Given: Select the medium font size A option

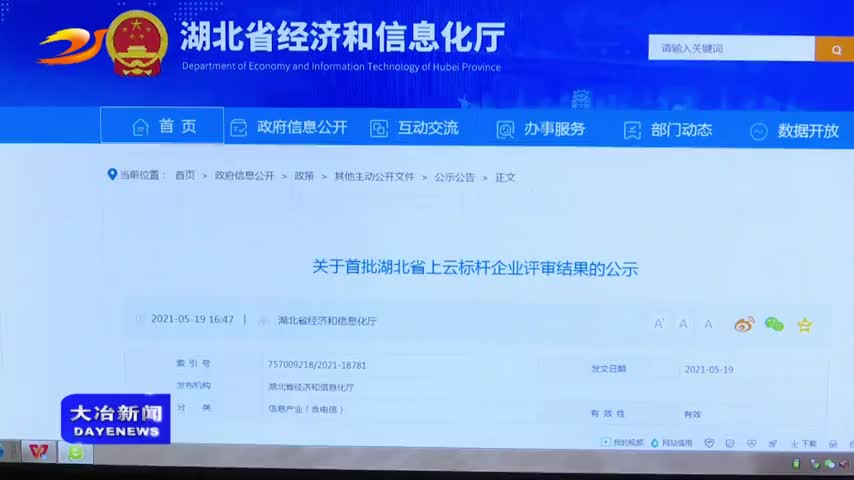Looking at the screenshot, I should coord(684,323).
